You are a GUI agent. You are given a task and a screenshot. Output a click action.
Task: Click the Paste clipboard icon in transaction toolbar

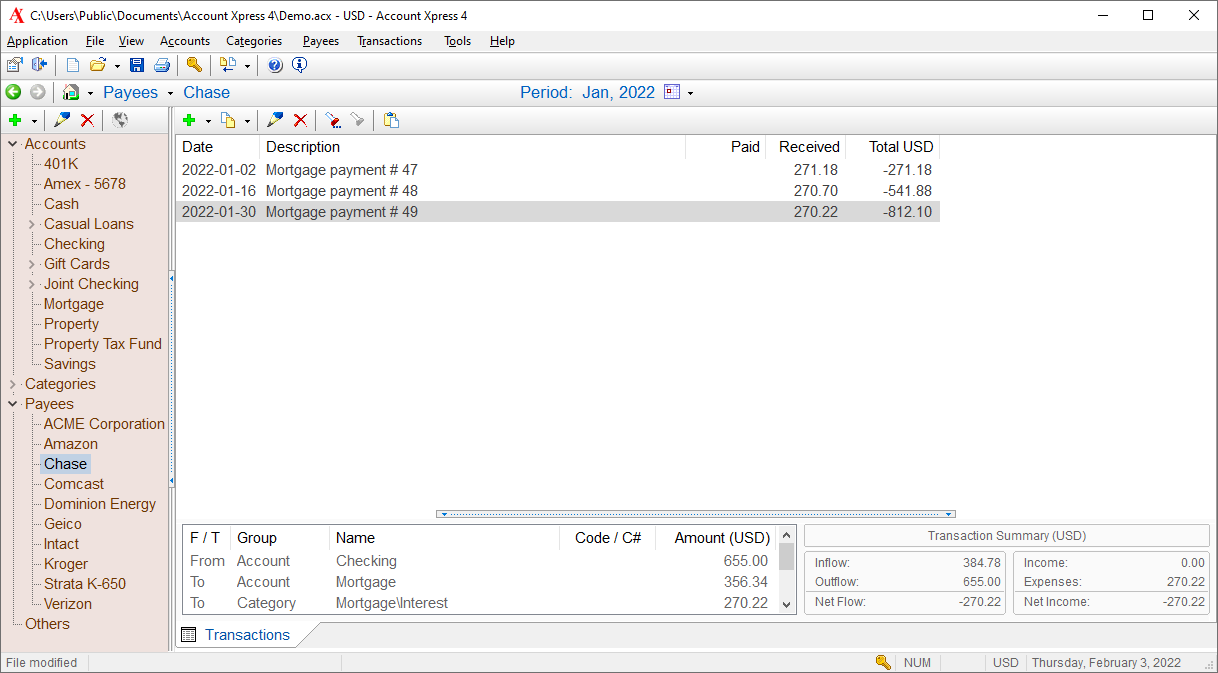(x=391, y=120)
